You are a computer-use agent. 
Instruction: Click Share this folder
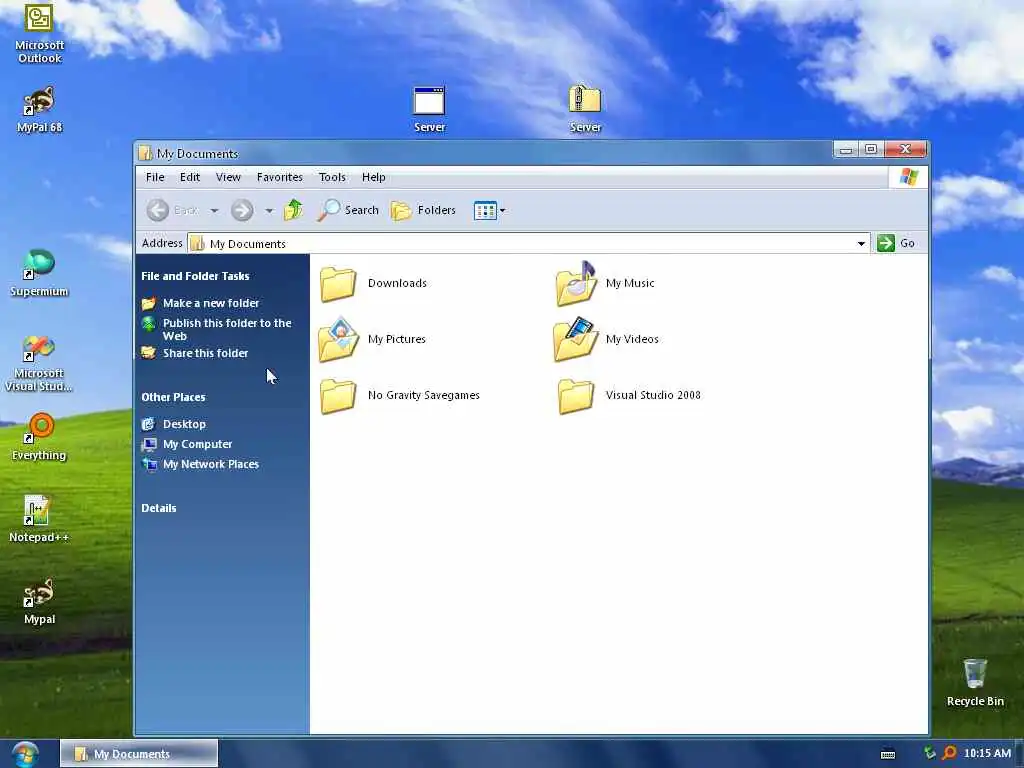coord(195,353)
